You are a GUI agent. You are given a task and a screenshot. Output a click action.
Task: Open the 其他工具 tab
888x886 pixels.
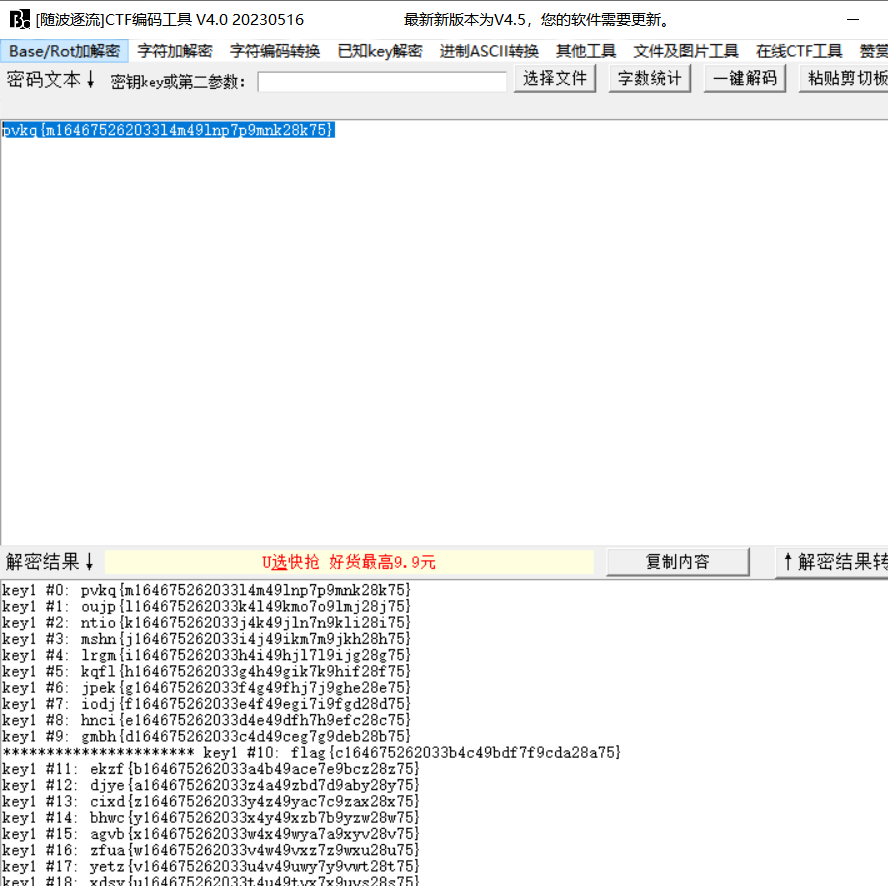[585, 50]
